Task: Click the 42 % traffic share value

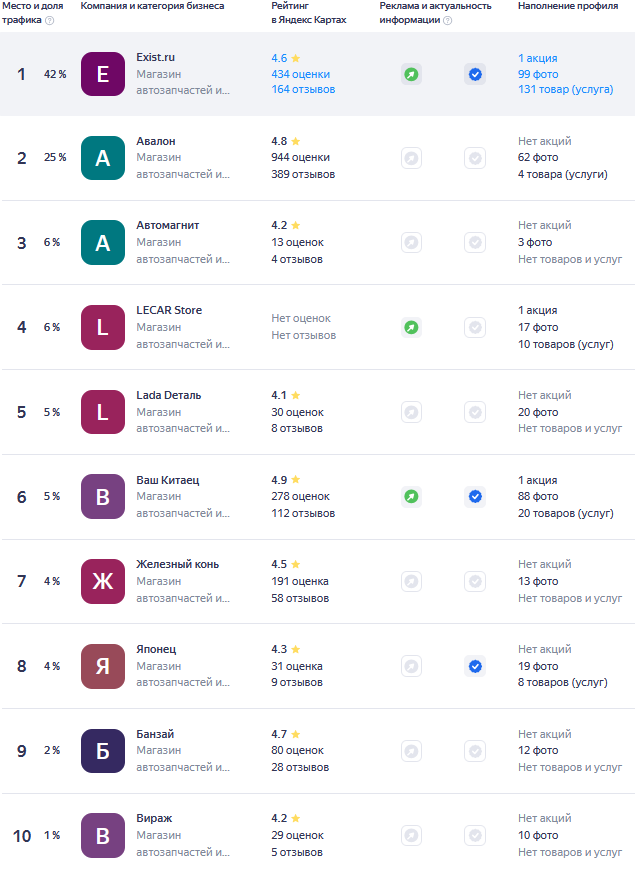Action: point(55,74)
